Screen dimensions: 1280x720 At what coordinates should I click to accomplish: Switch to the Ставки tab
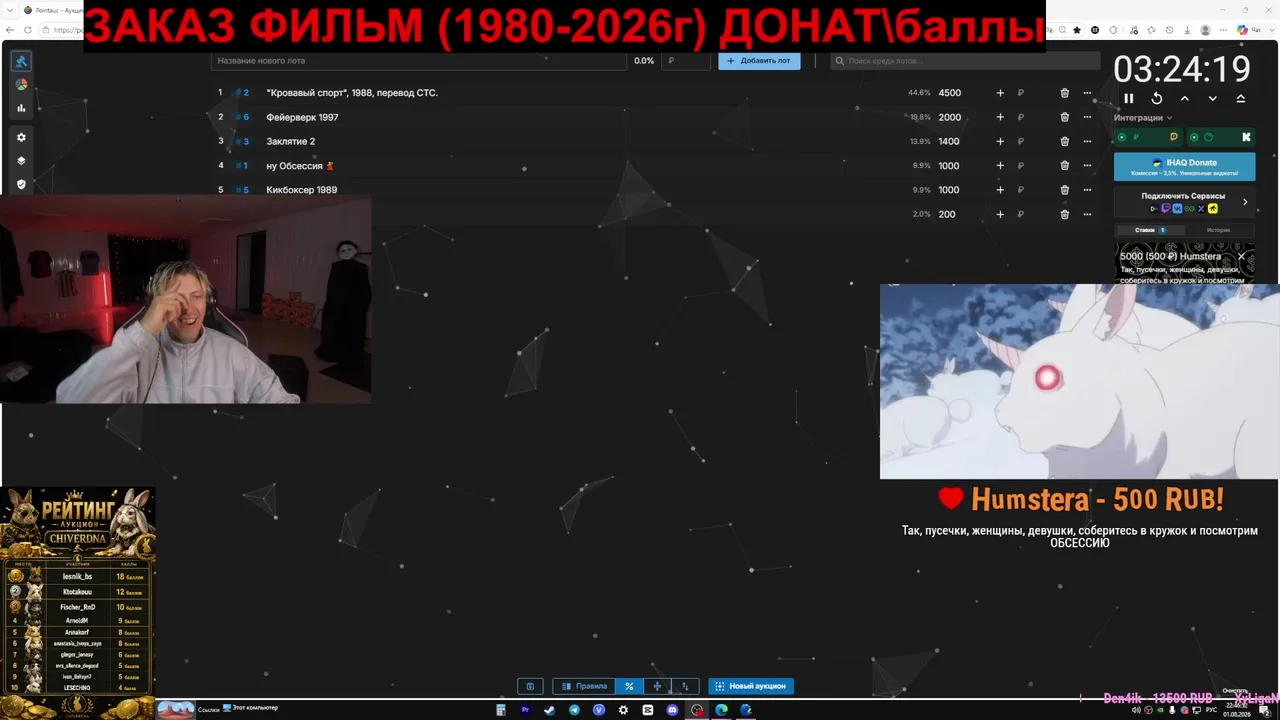(x=1149, y=230)
